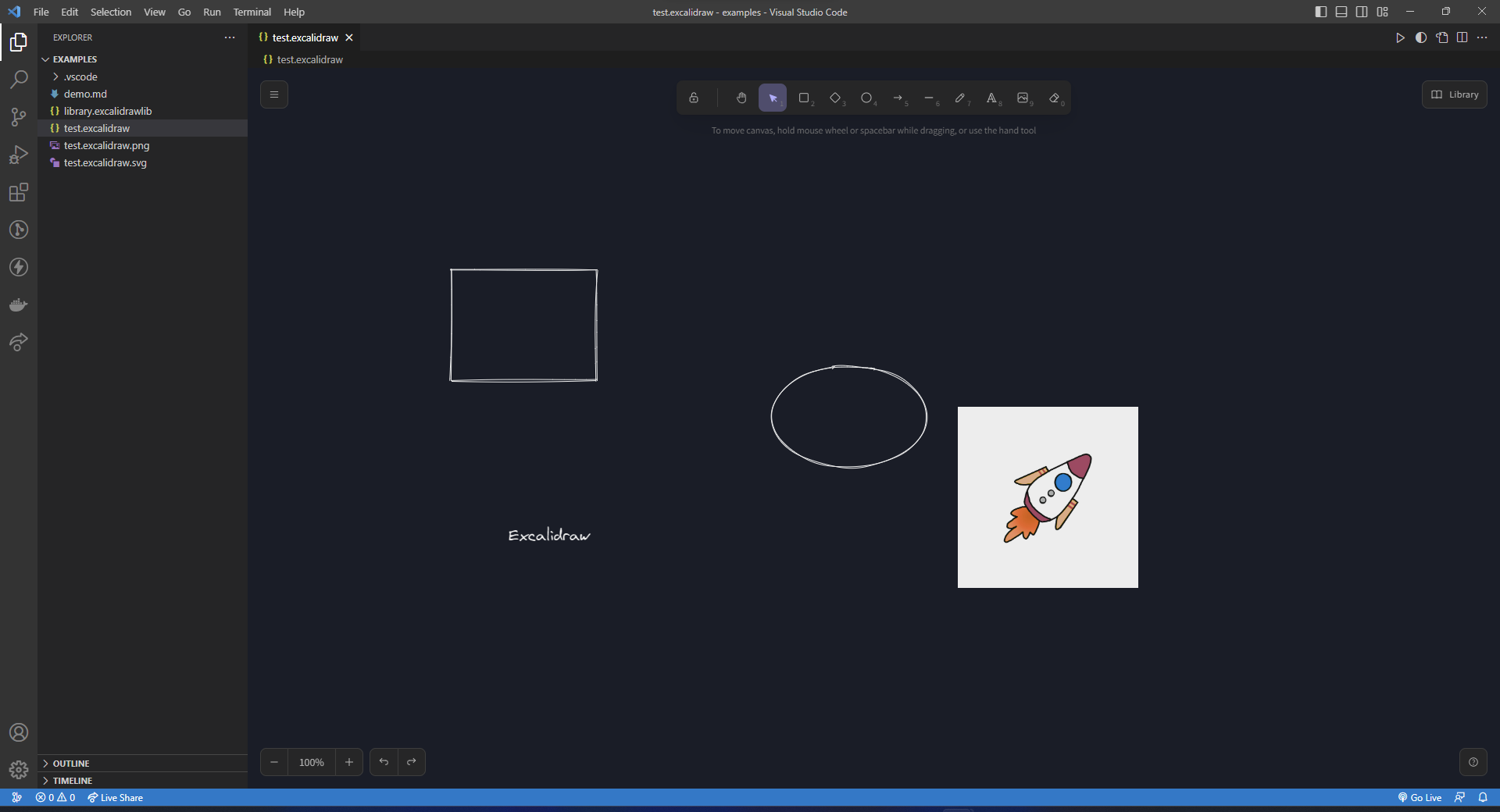Select the freehand Draw tool

(x=961, y=98)
